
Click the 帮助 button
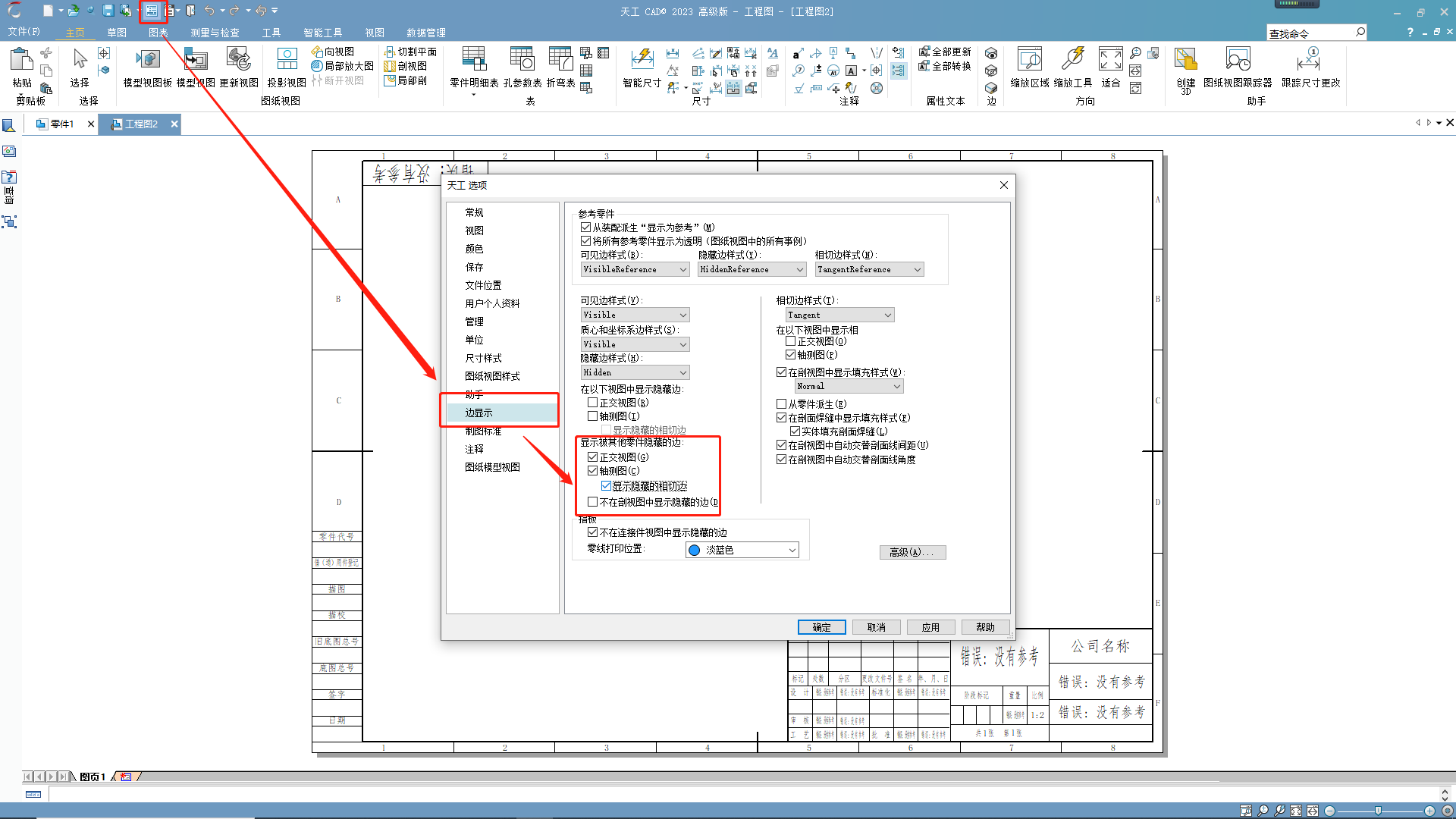[985, 627]
